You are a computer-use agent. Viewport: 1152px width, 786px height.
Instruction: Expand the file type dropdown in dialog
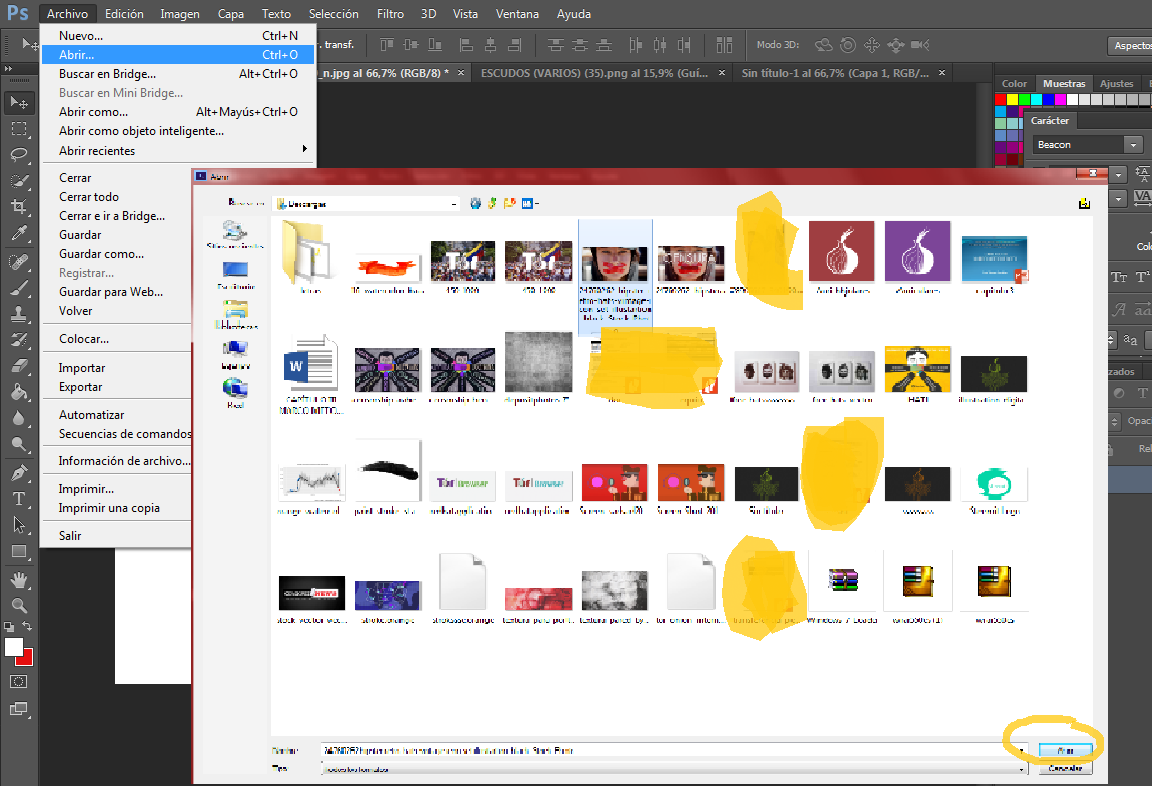1021,769
